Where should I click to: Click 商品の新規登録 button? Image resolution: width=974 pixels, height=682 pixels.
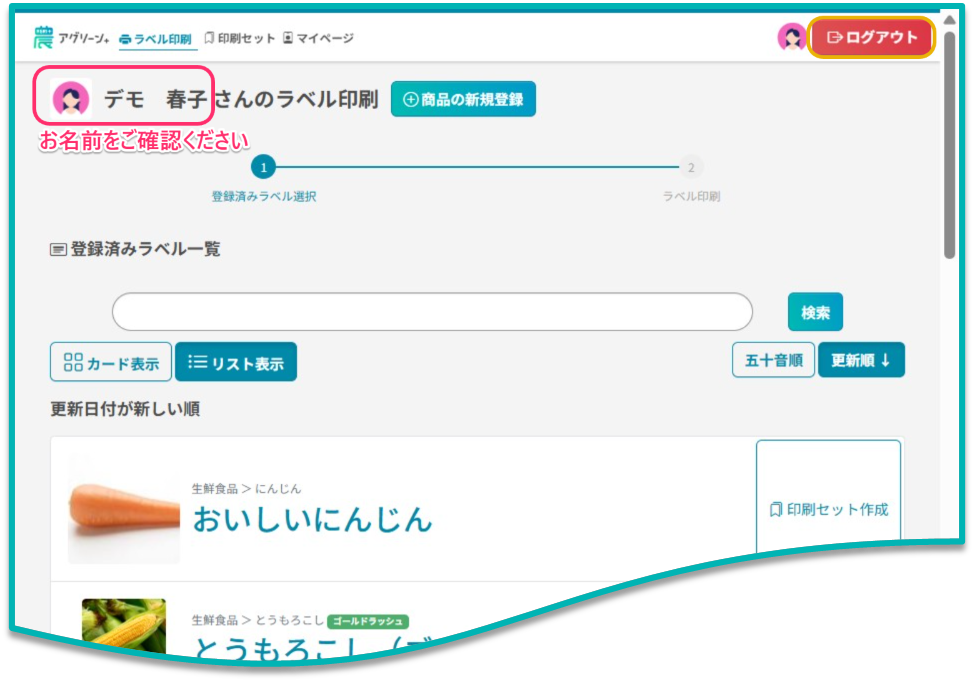click(463, 99)
